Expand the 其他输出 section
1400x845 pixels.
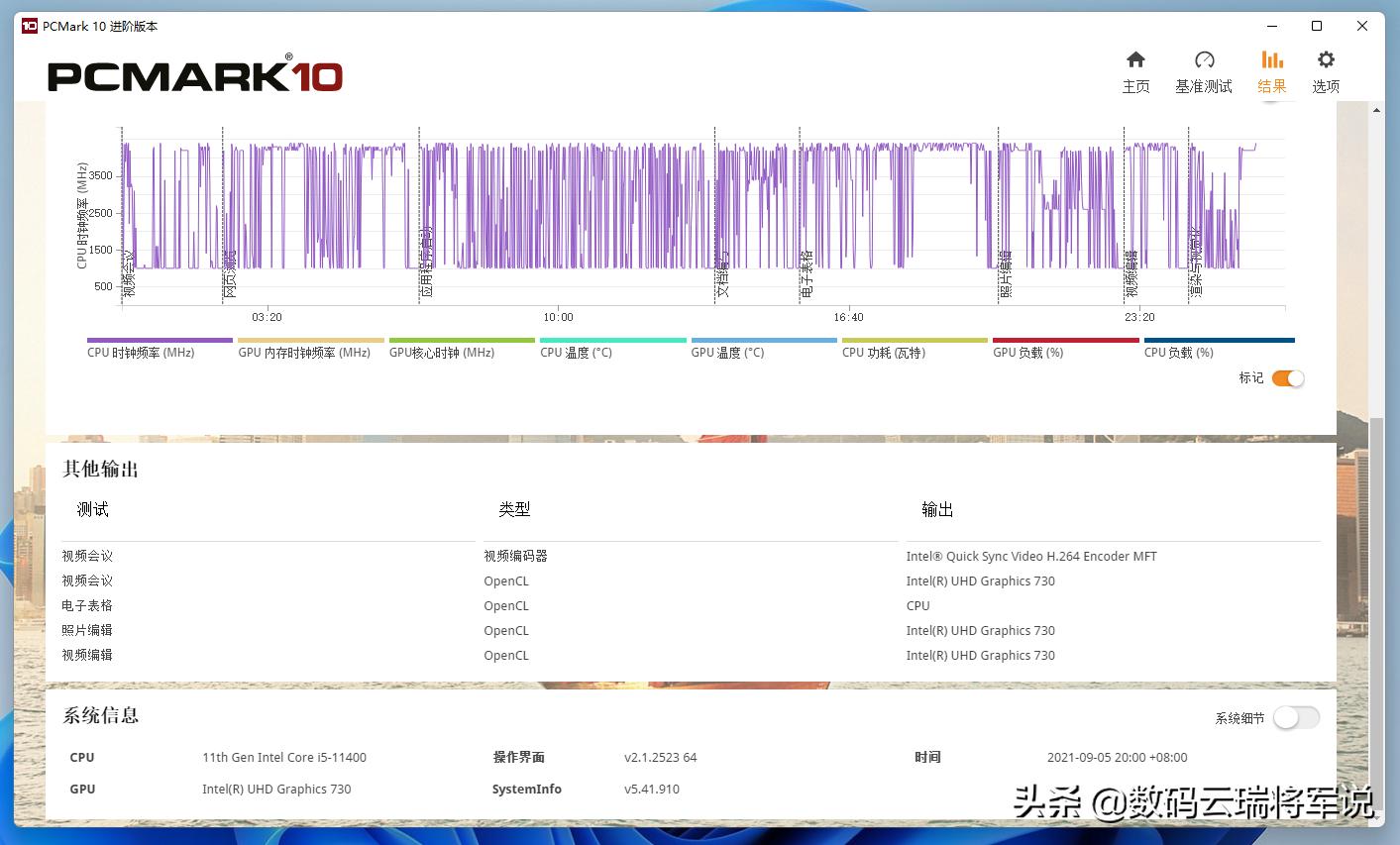[98, 469]
